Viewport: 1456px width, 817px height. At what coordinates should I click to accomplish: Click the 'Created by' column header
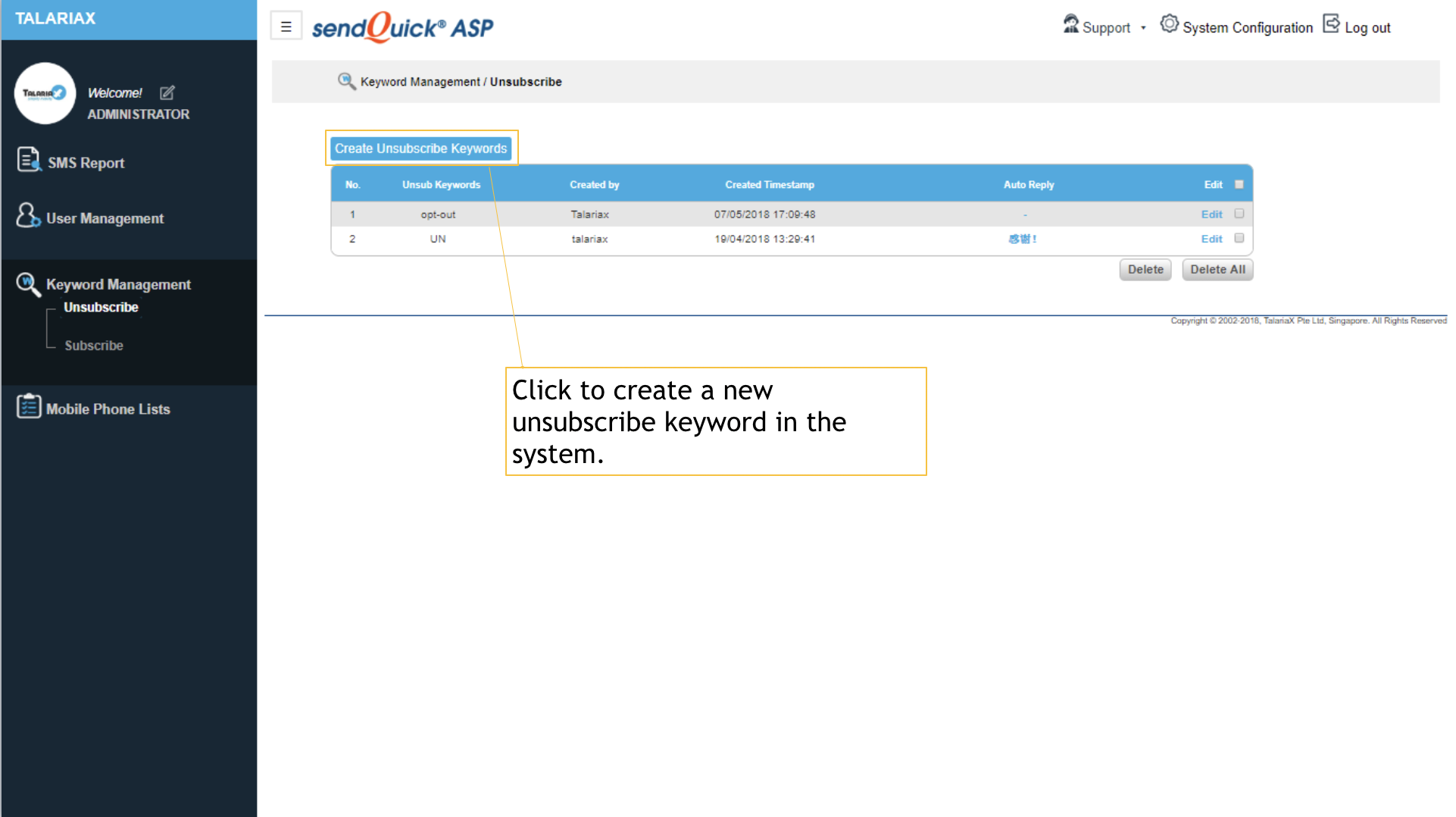point(594,185)
